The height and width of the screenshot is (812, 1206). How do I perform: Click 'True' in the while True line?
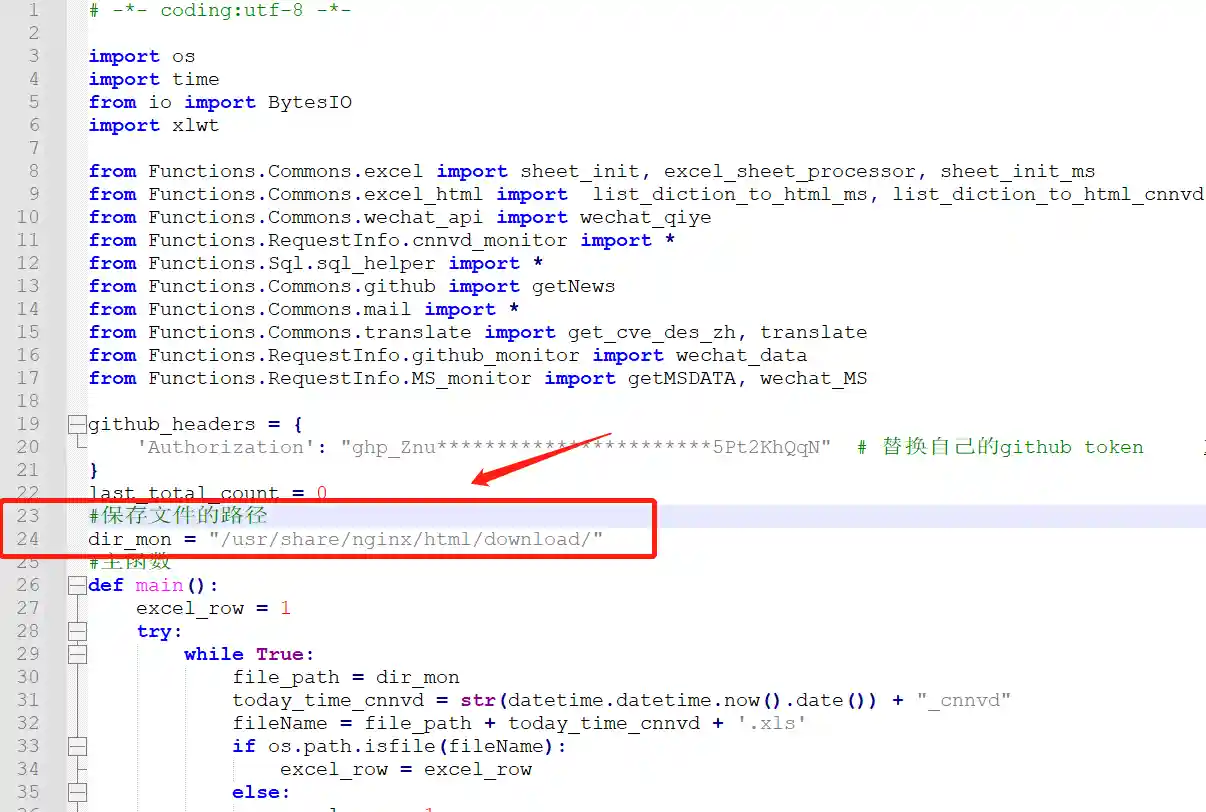(x=280, y=654)
